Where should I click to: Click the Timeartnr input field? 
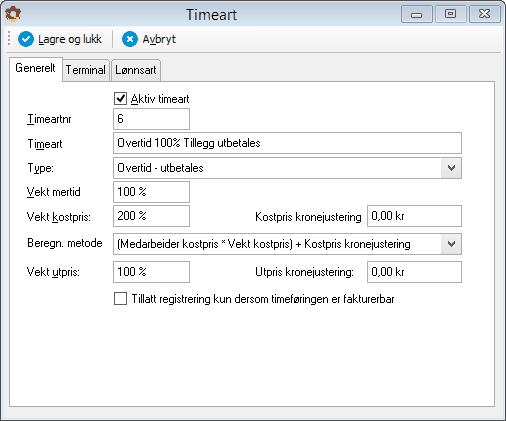click(x=151, y=119)
